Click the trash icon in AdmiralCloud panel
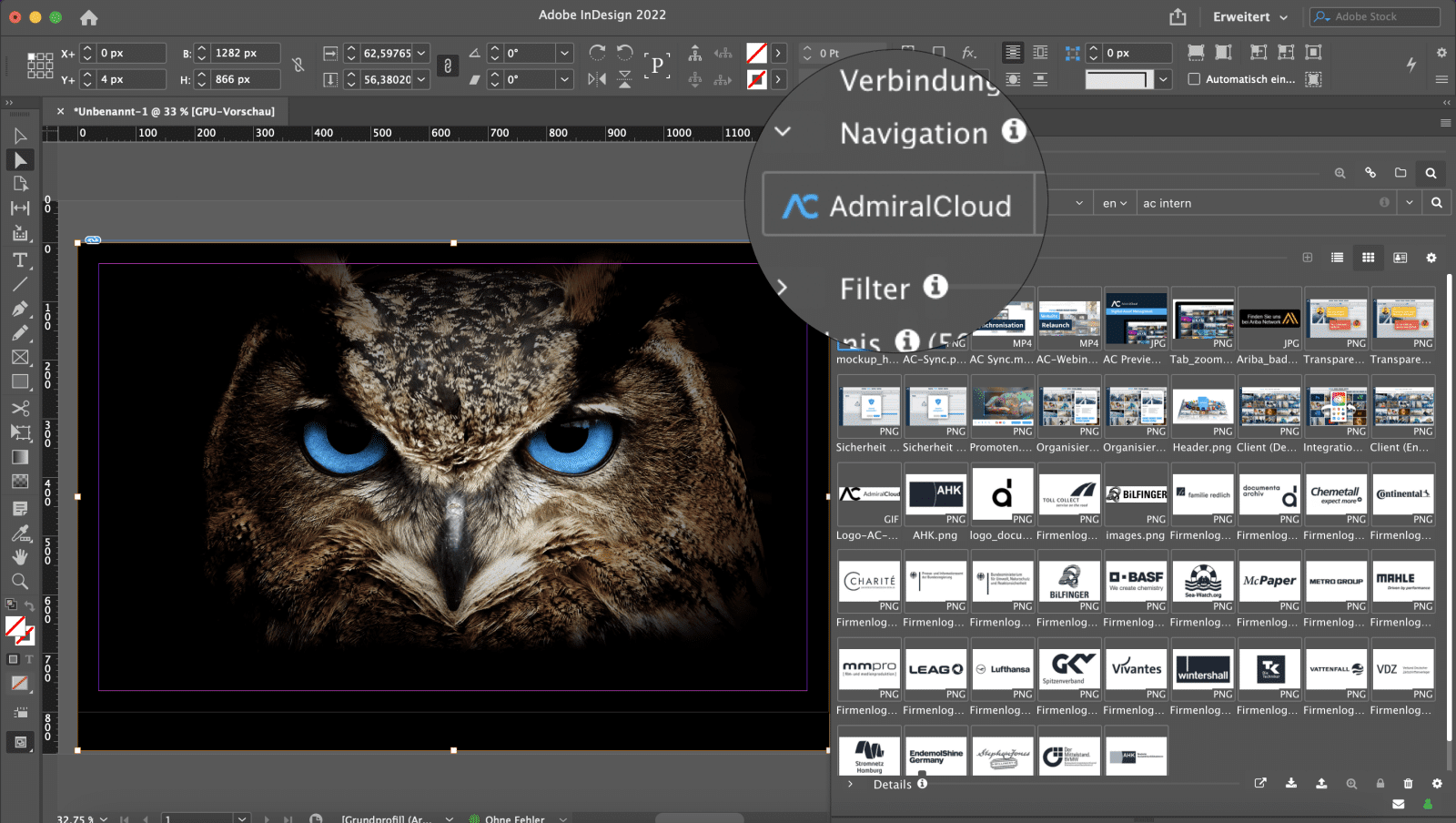Viewport: 1456px width, 823px height. point(1408,783)
